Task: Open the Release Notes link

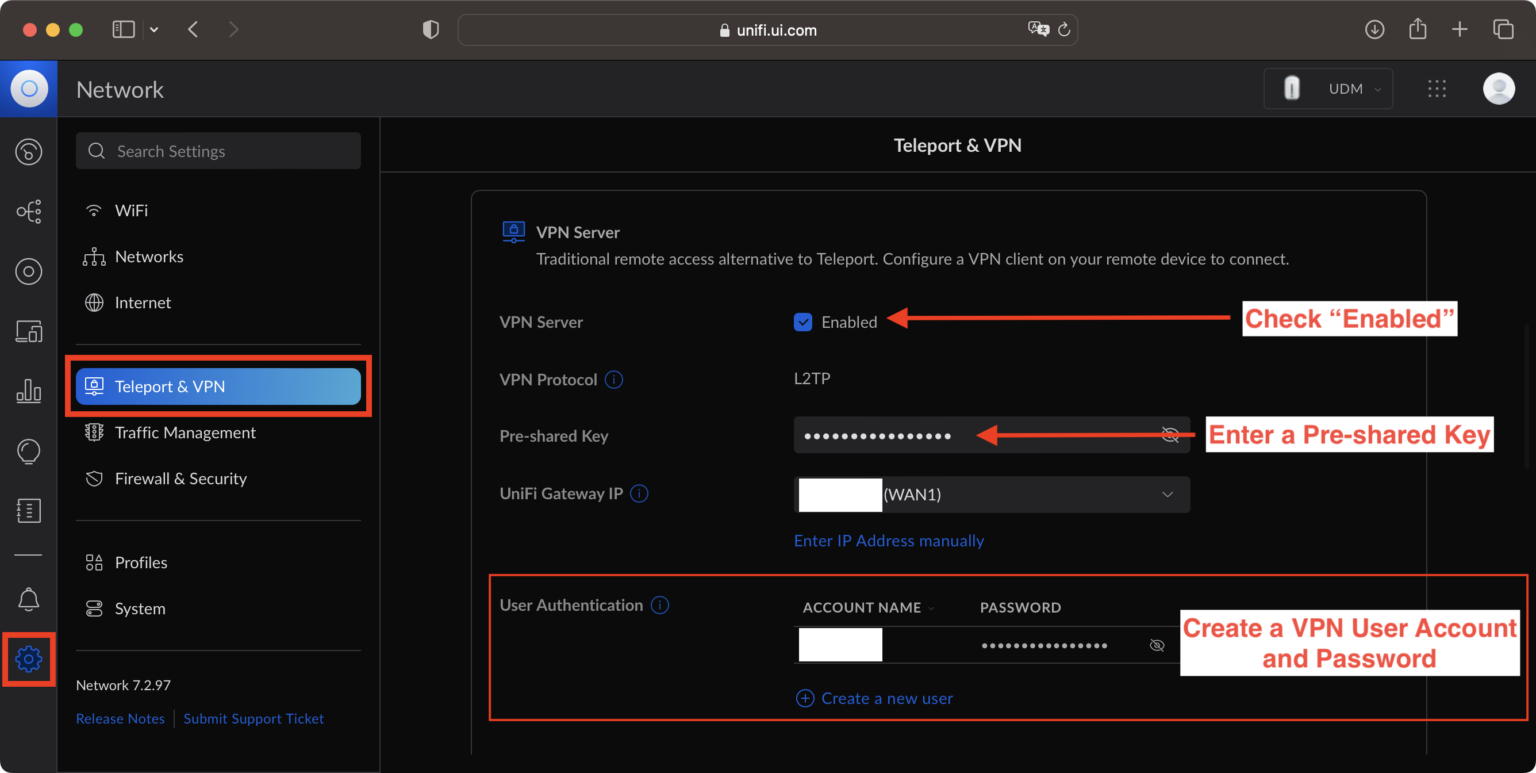Action: tap(120, 718)
